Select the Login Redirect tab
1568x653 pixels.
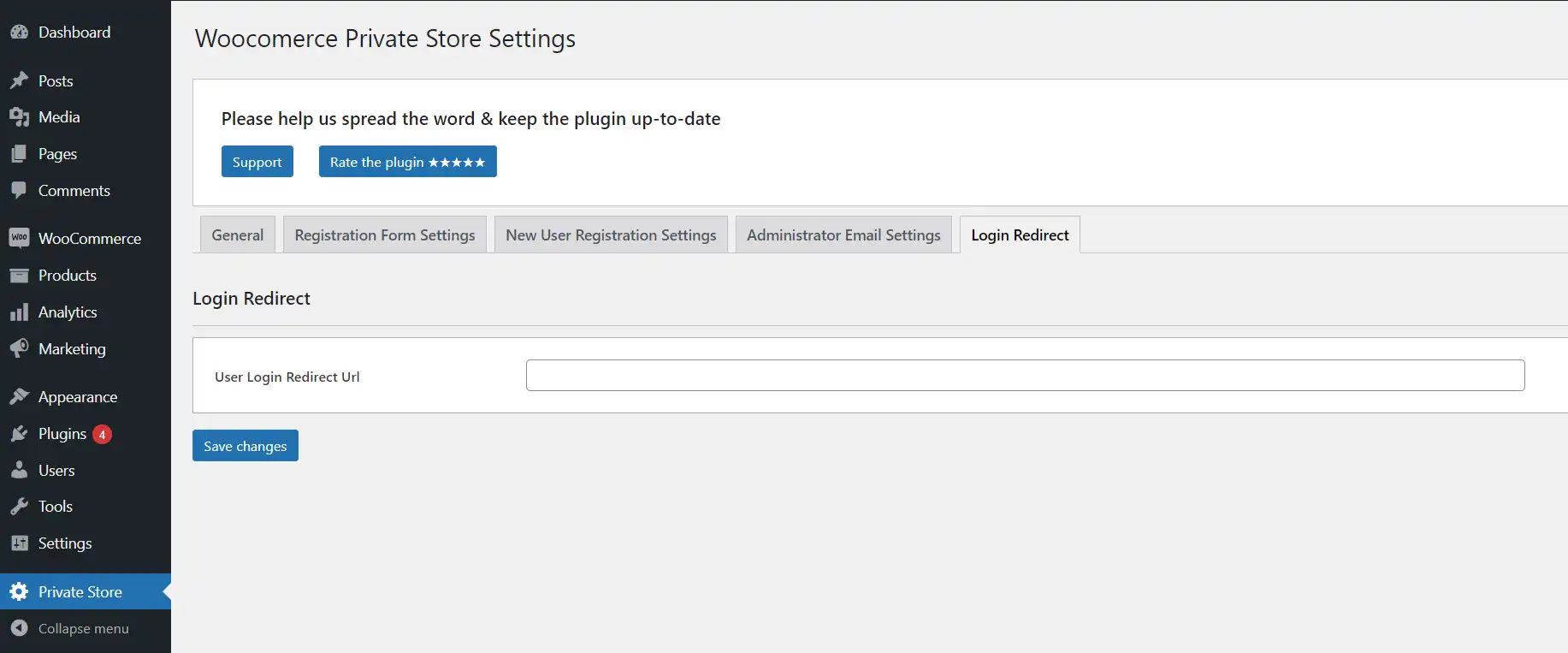1020,234
